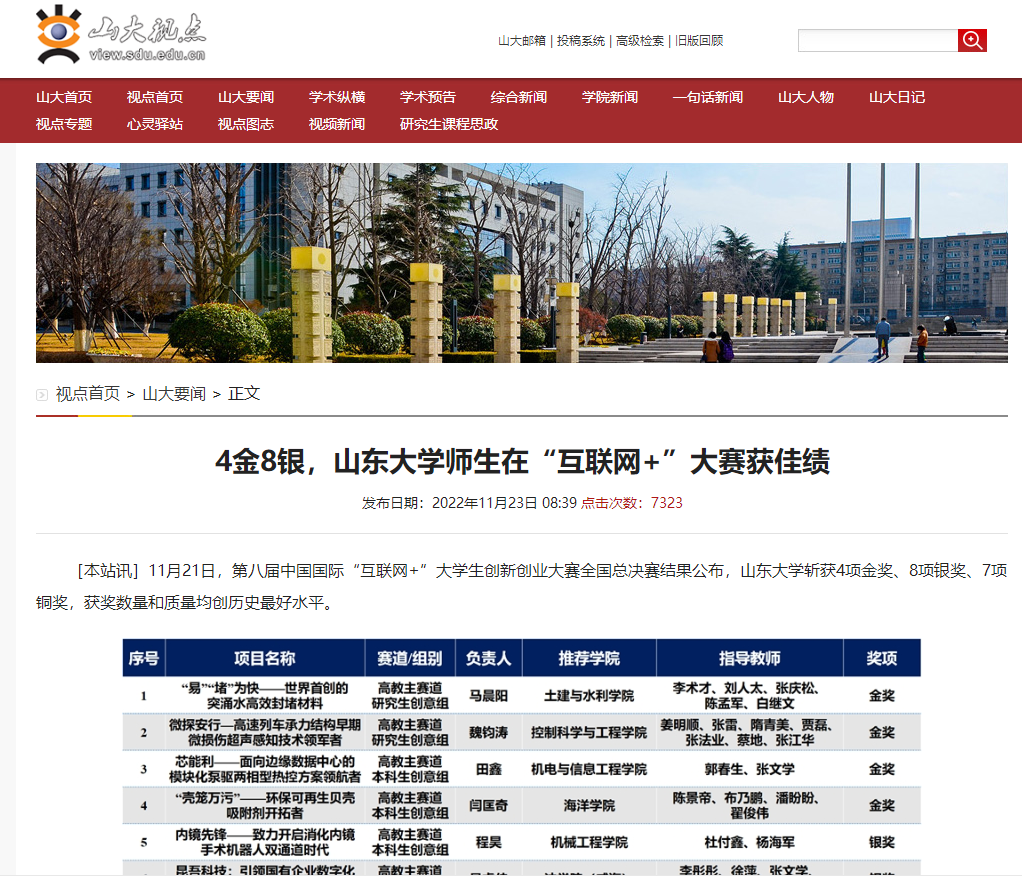Click the cell 海洋学院
The height and width of the screenshot is (877, 1022).
[x=589, y=805]
